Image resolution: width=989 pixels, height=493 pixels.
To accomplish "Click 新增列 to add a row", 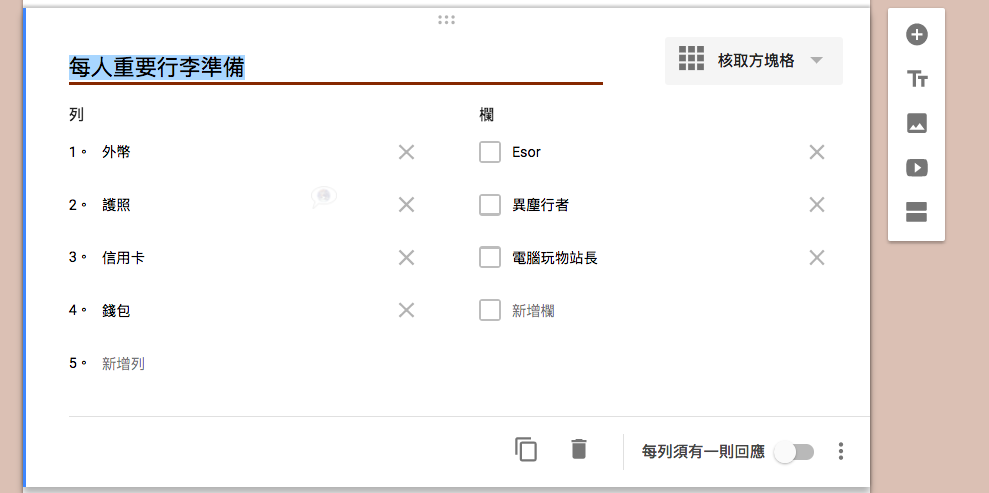I will tap(124, 364).
